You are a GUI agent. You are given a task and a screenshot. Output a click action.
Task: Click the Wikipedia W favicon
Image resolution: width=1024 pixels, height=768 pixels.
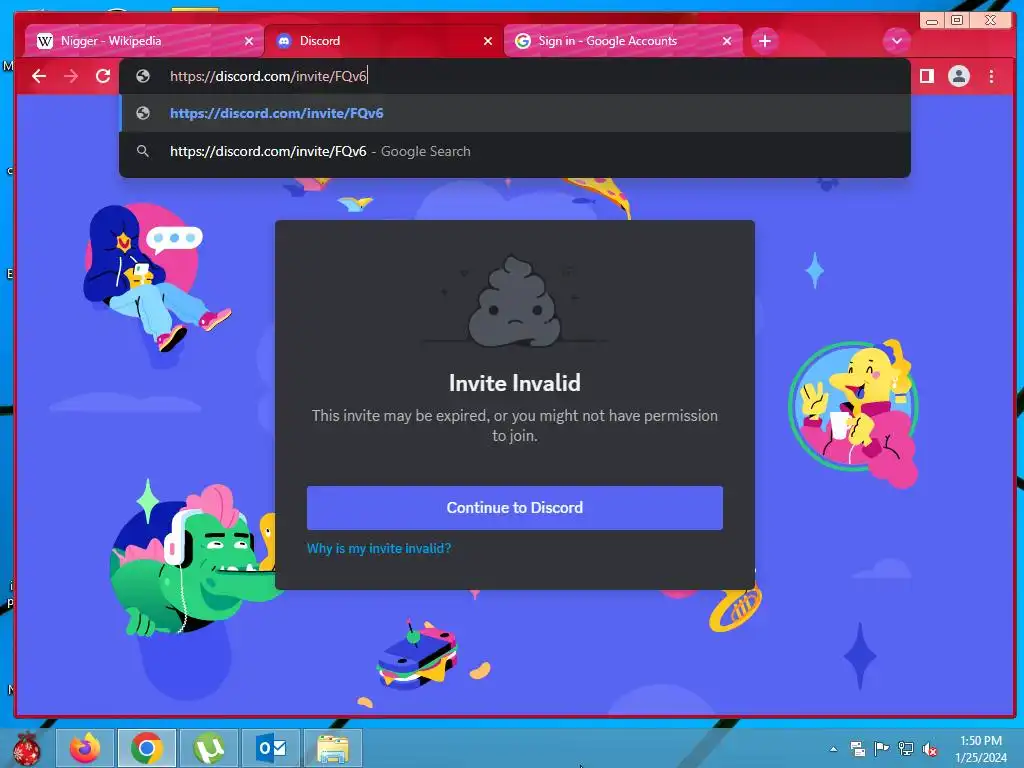(x=44, y=41)
